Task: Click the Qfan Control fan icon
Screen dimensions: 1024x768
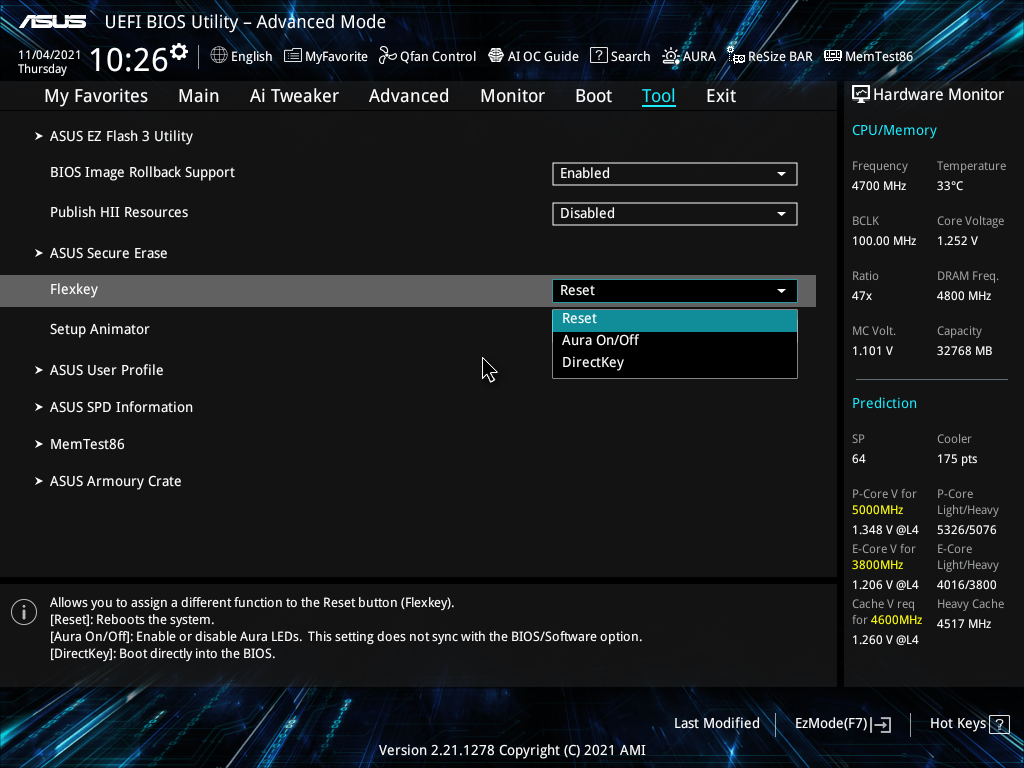Action: pyautogui.click(x=388, y=56)
